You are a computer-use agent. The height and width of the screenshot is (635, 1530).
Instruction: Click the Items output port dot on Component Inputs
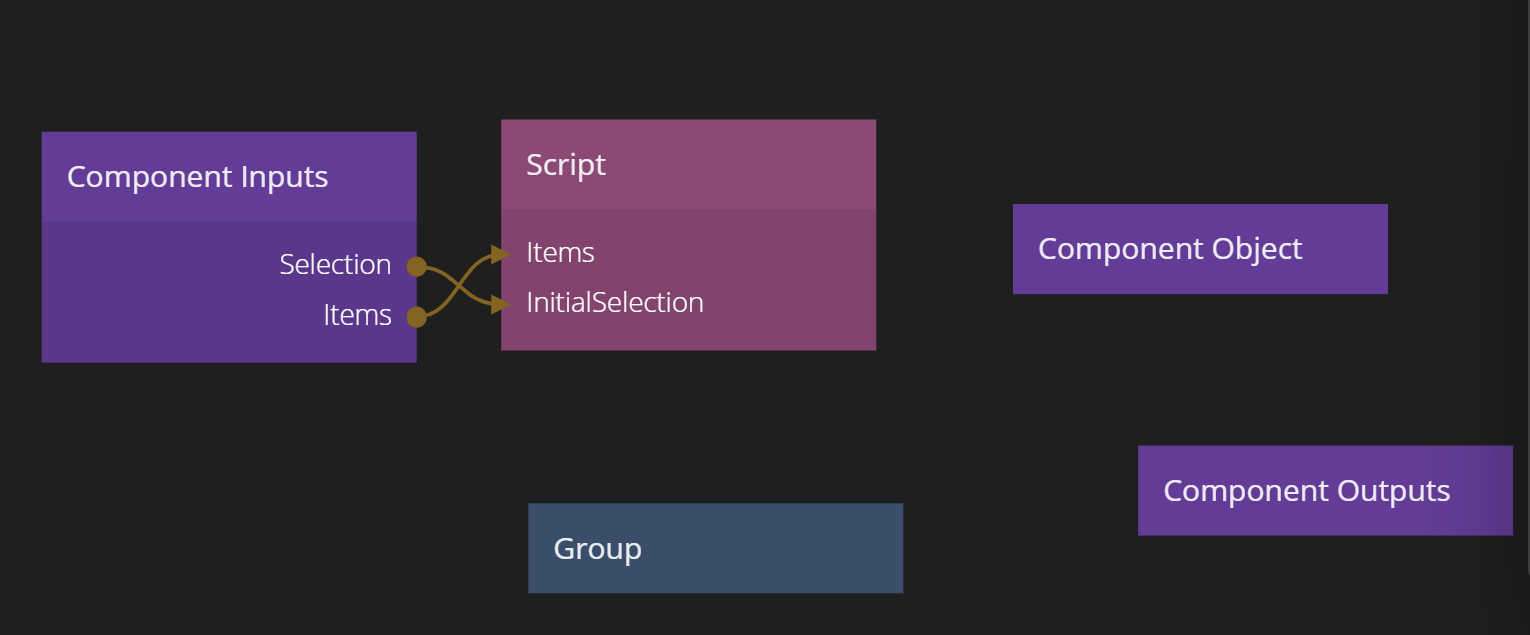coord(417,317)
